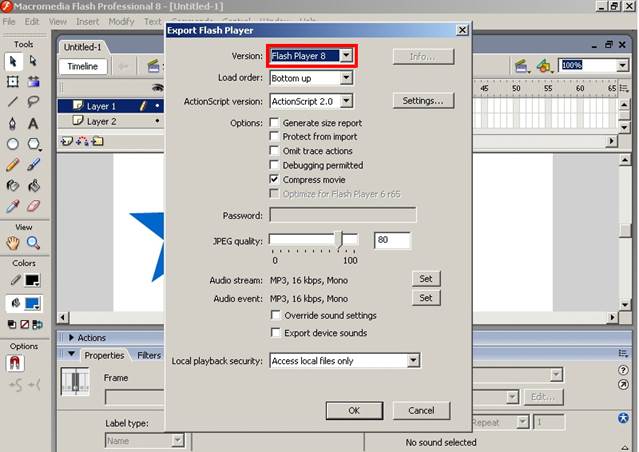Select the PolyStar tool

tap(33, 144)
